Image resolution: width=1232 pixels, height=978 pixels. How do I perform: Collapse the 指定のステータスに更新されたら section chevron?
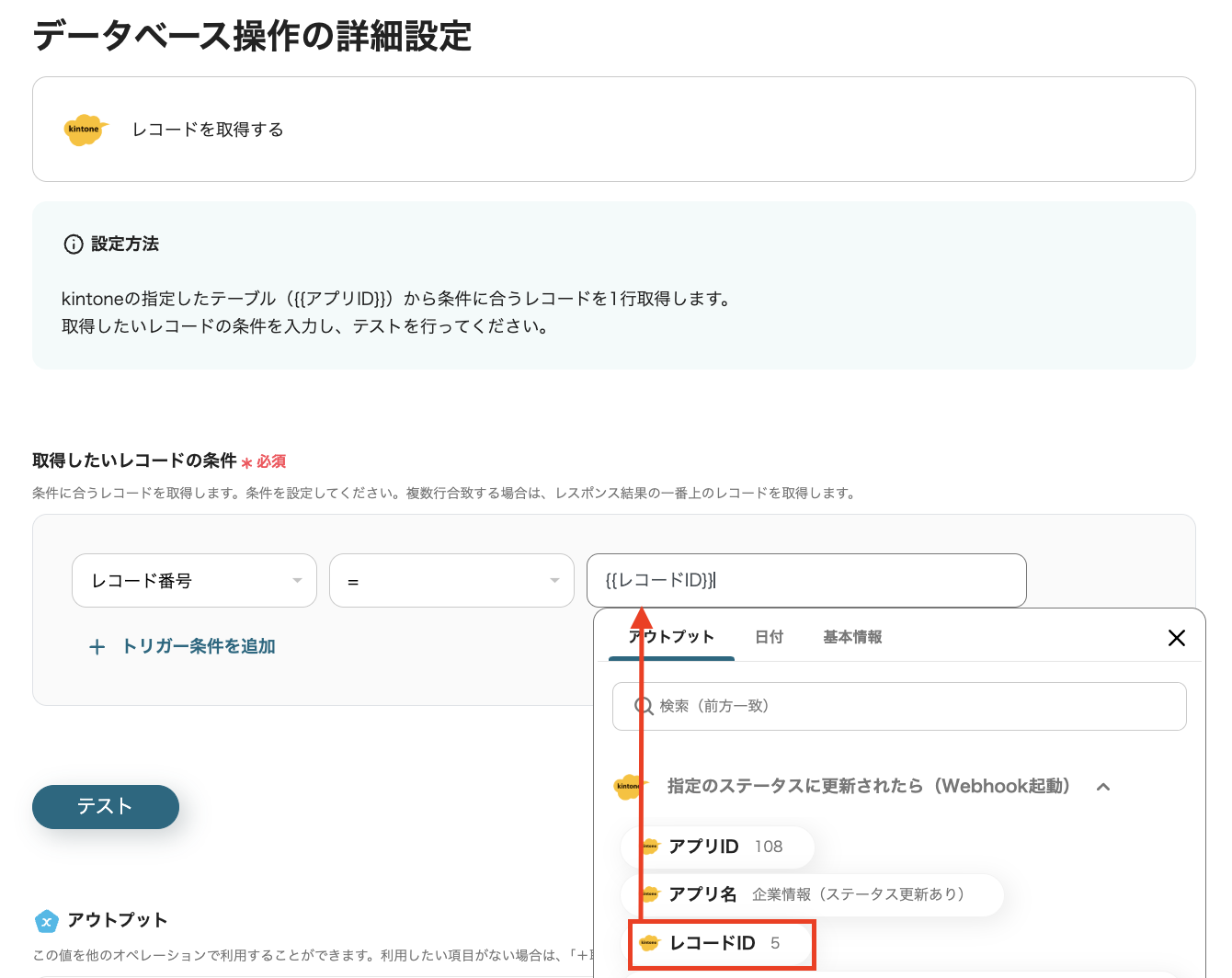tap(1103, 787)
